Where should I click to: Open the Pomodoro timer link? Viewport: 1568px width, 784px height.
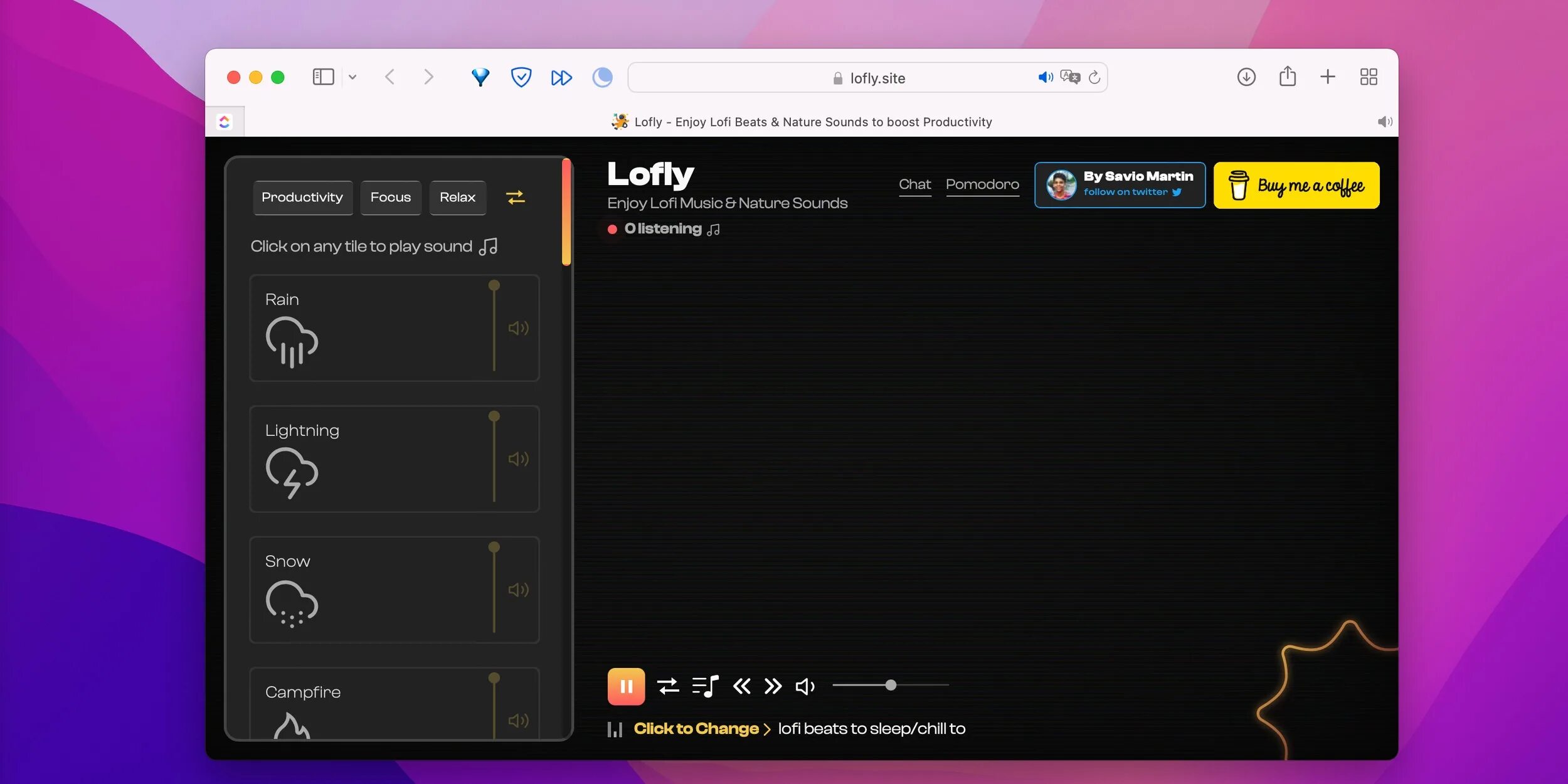tap(982, 184)
